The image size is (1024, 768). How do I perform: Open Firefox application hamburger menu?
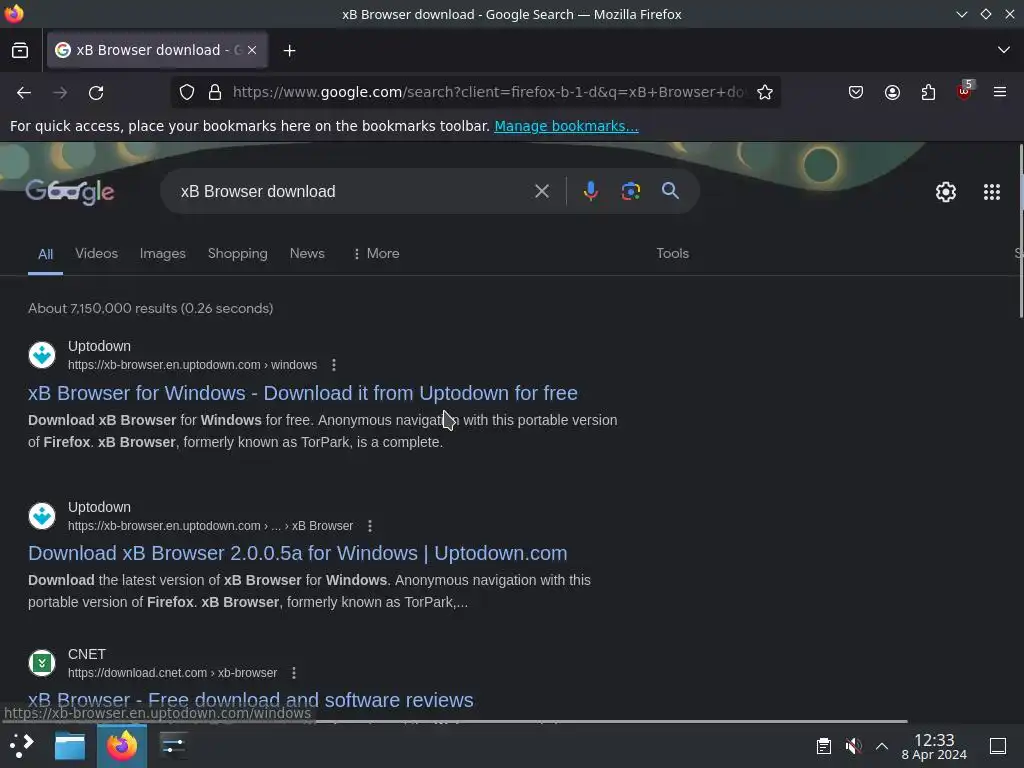pyautogui.click(x=1000, y=93)
